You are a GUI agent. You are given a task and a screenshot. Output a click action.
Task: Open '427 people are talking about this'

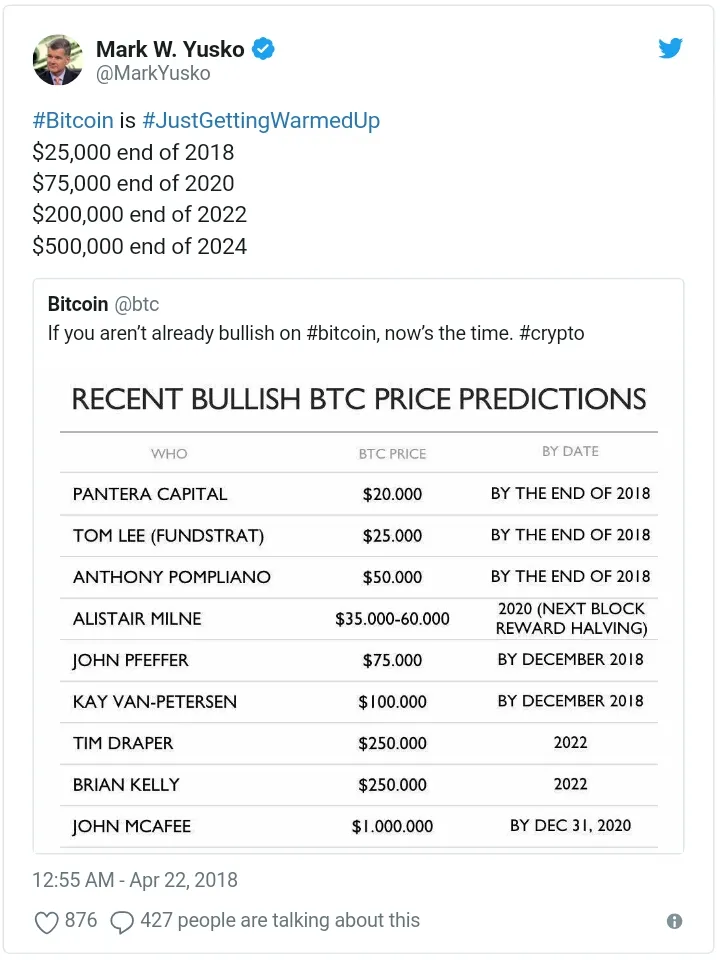coord(280,920)
